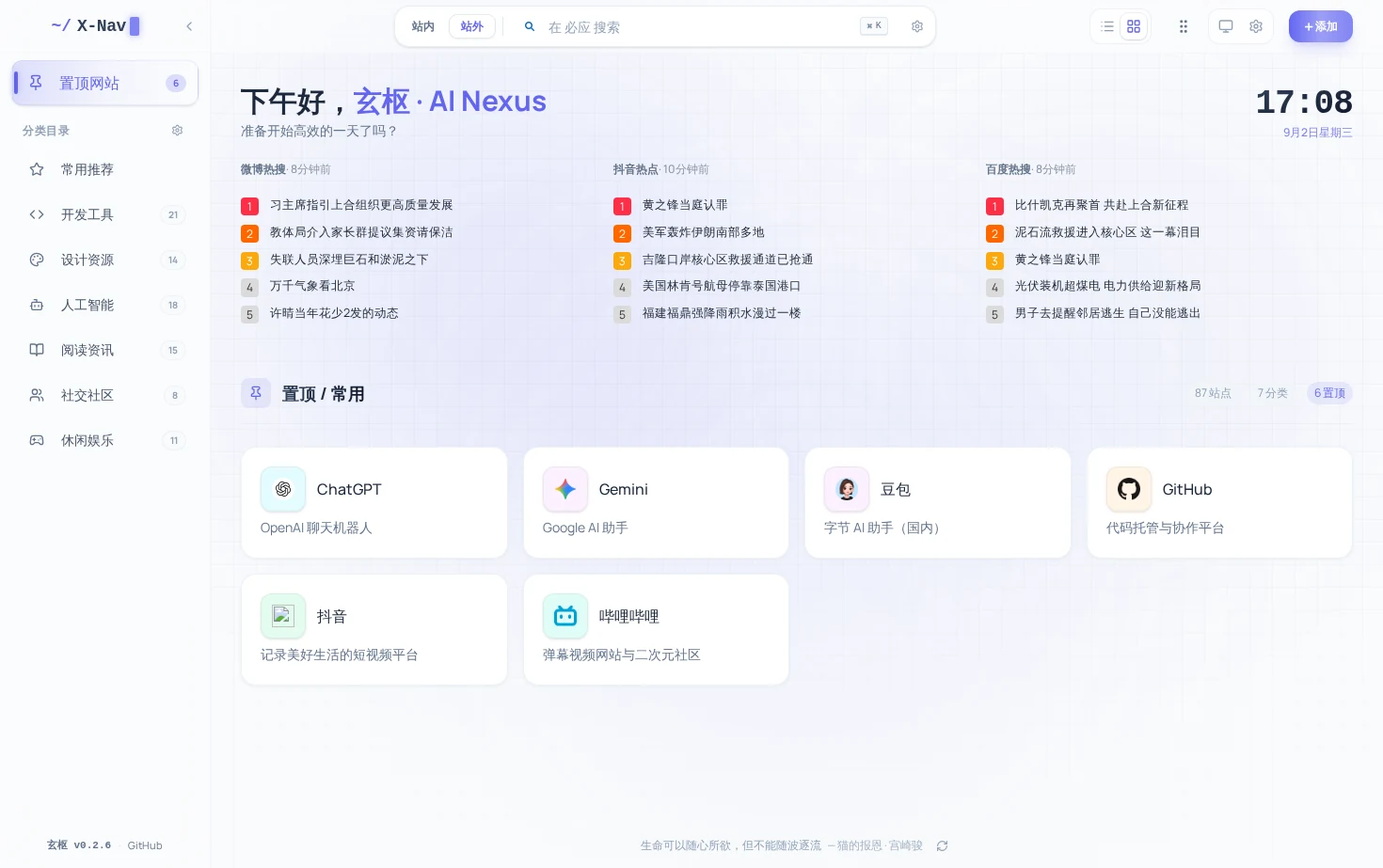The image size is (1383, 868).
Task: Click the book icon of 阅读资讯
Action: 37,350
